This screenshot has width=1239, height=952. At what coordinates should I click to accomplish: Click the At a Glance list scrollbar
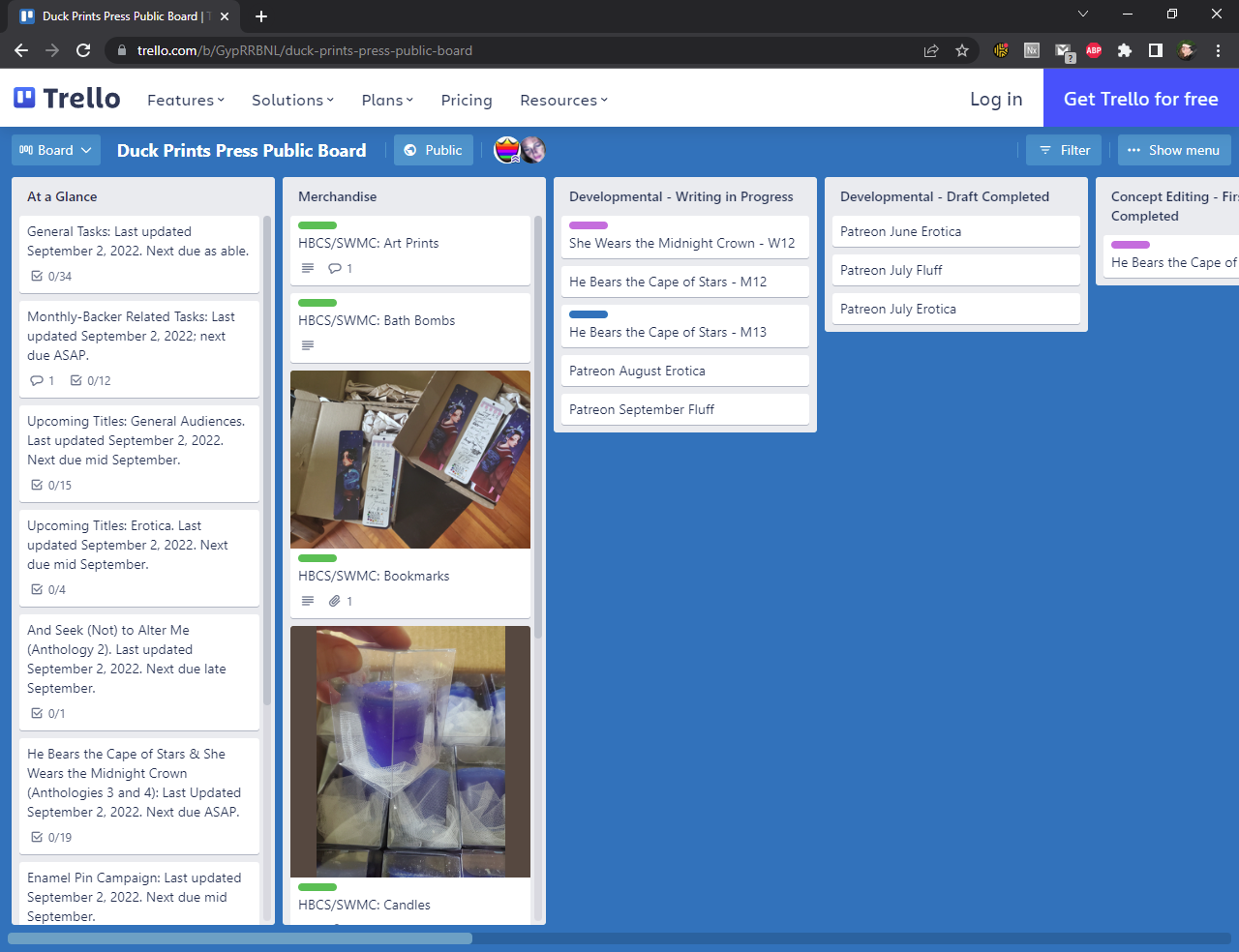tap(267, 460)
